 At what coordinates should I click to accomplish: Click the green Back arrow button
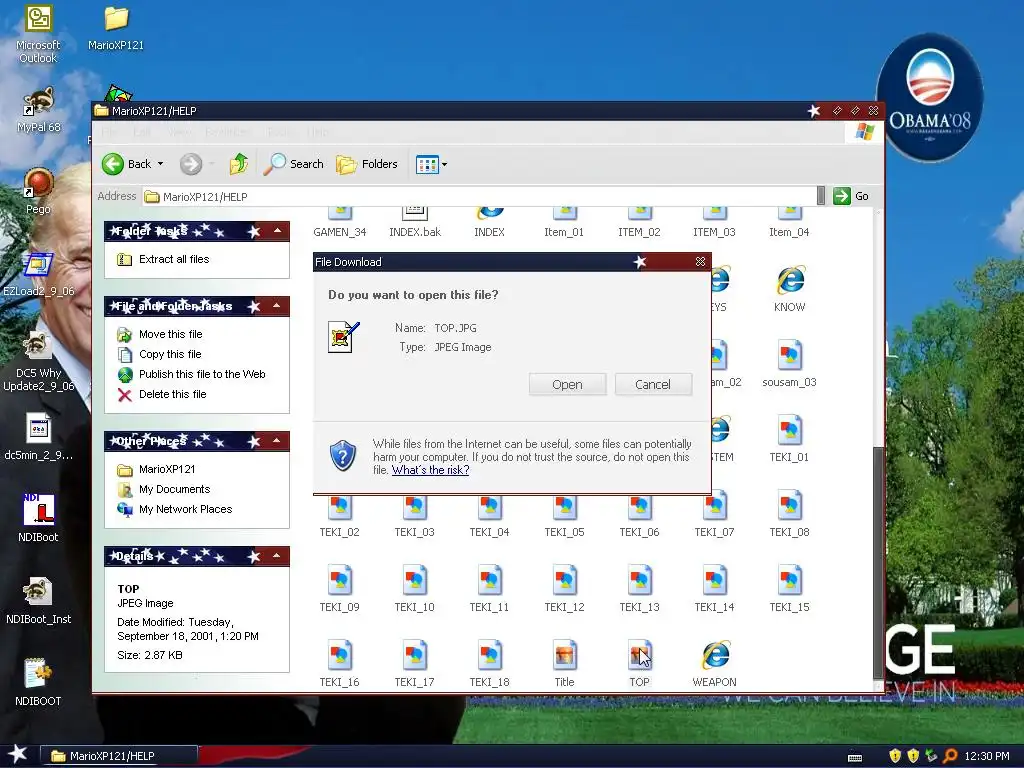click(113, 164)
